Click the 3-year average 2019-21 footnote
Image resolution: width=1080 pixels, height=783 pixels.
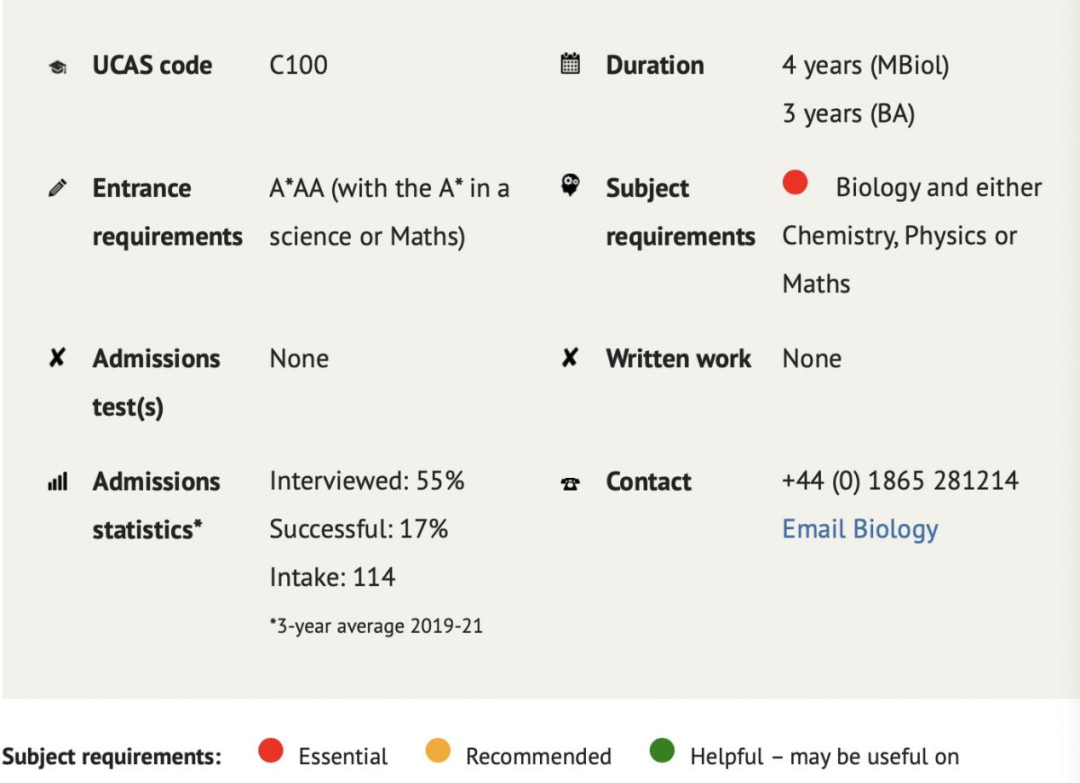tap(376, 626)
